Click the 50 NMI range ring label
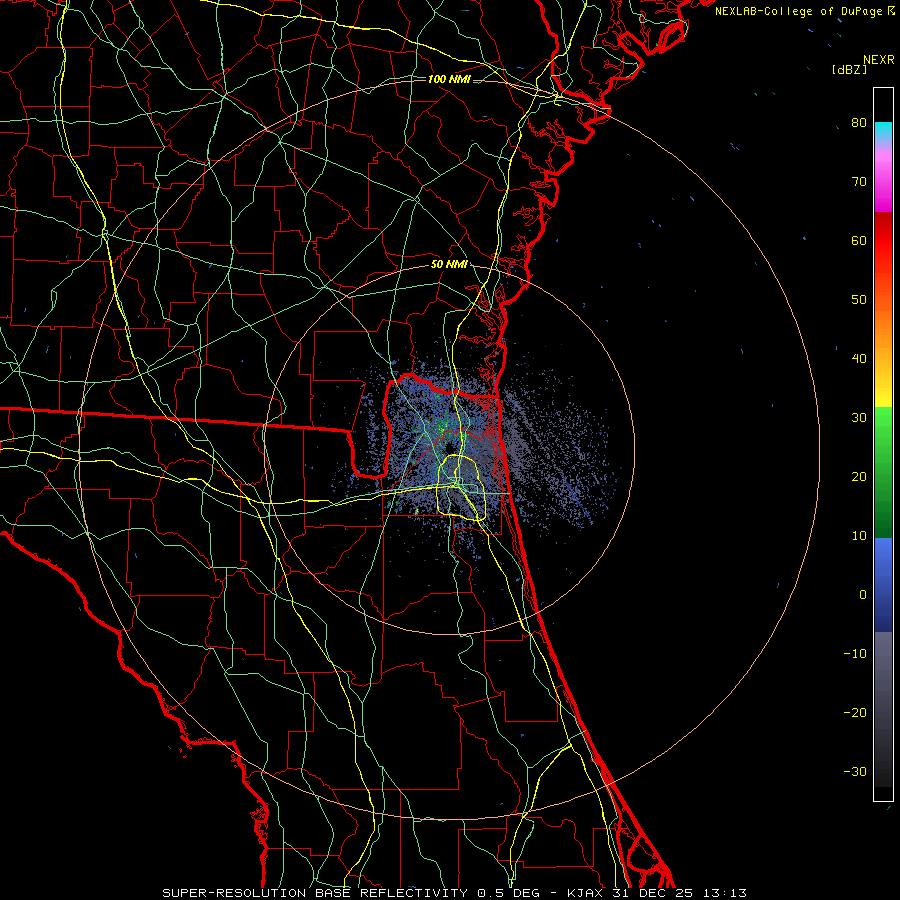Image resolution: width=900 pixels, height=900 pixels. coord(449,265)
